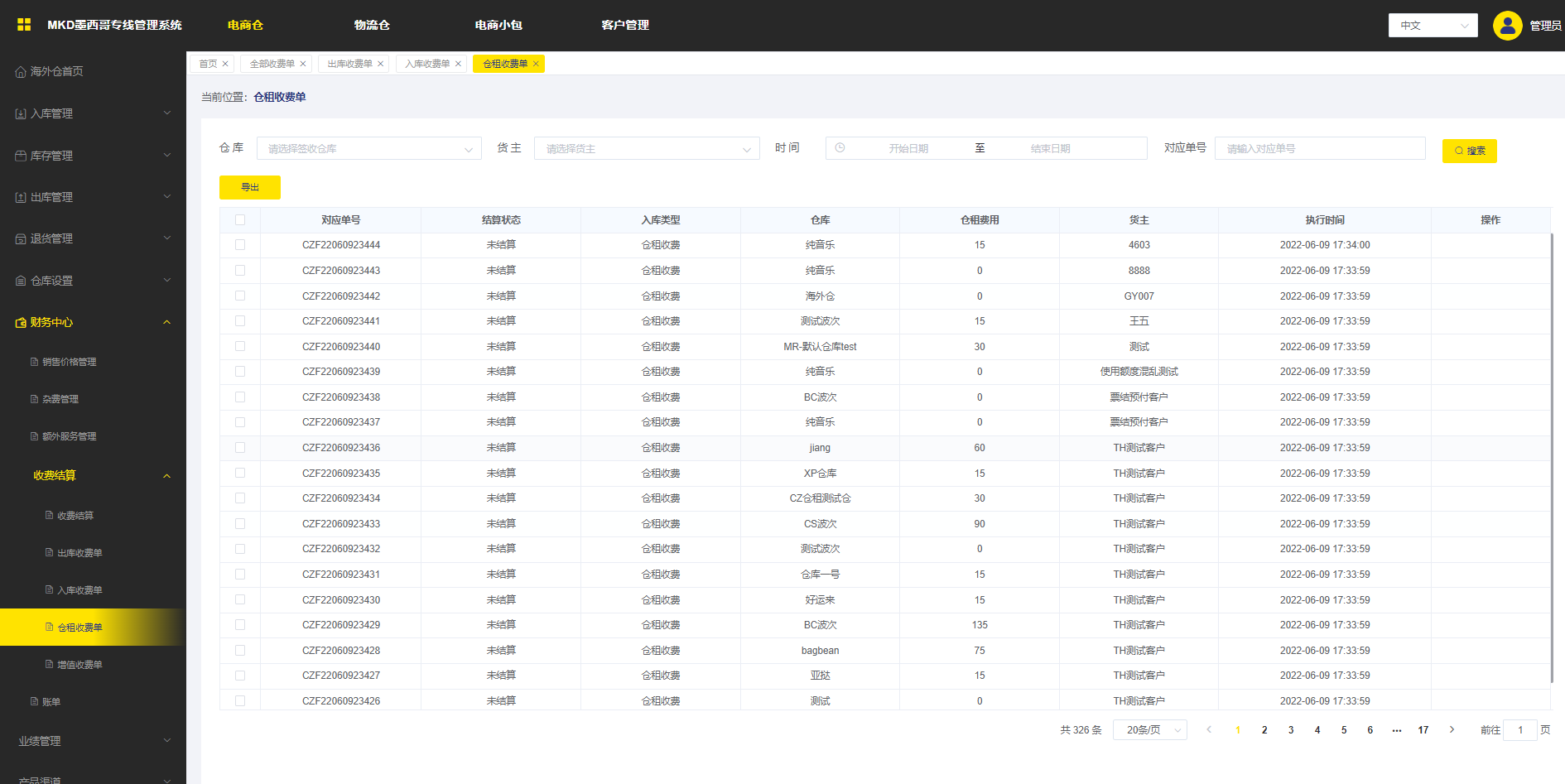The image size is (1565, 784).
Task: Close the 出库收费单 tab using X icon
Action: 381,64
